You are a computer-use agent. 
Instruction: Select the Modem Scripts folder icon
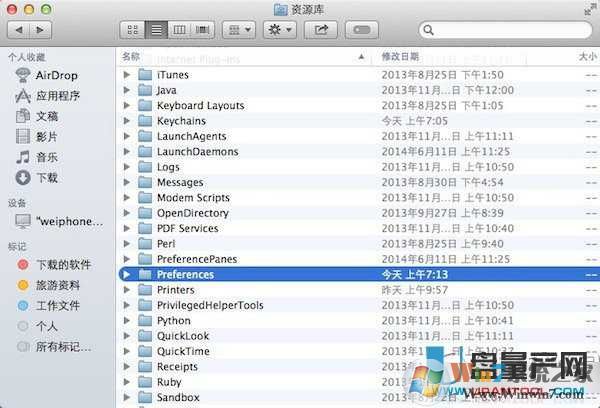pos(145,197)
